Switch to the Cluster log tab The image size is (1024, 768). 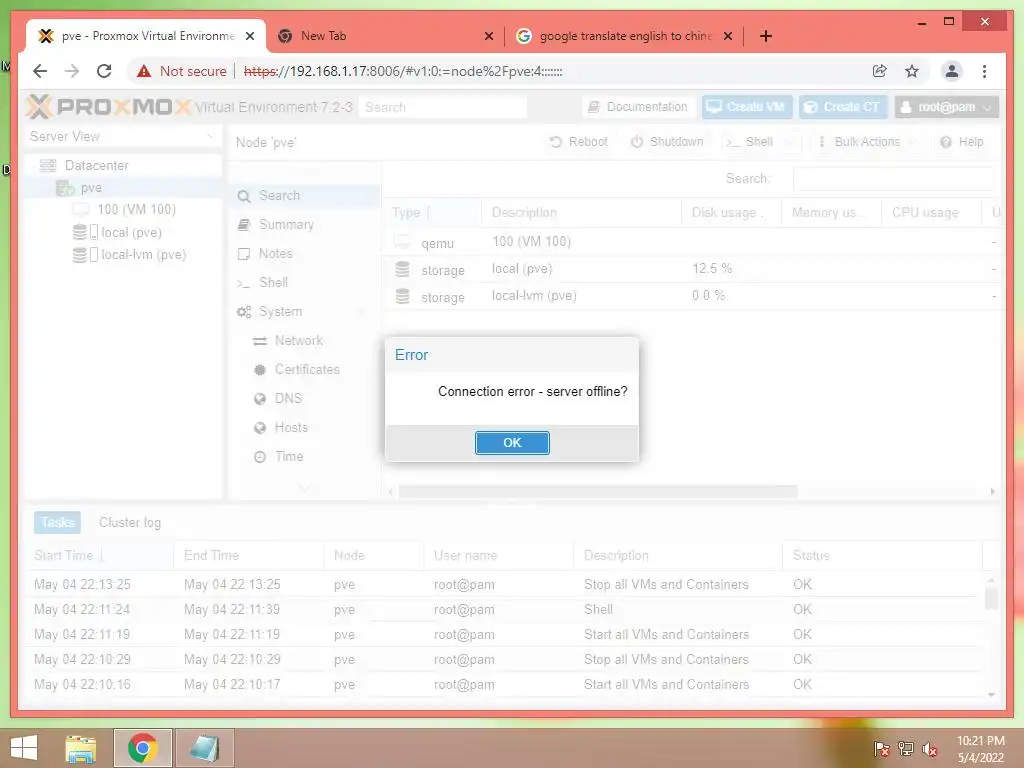(130, 522)
